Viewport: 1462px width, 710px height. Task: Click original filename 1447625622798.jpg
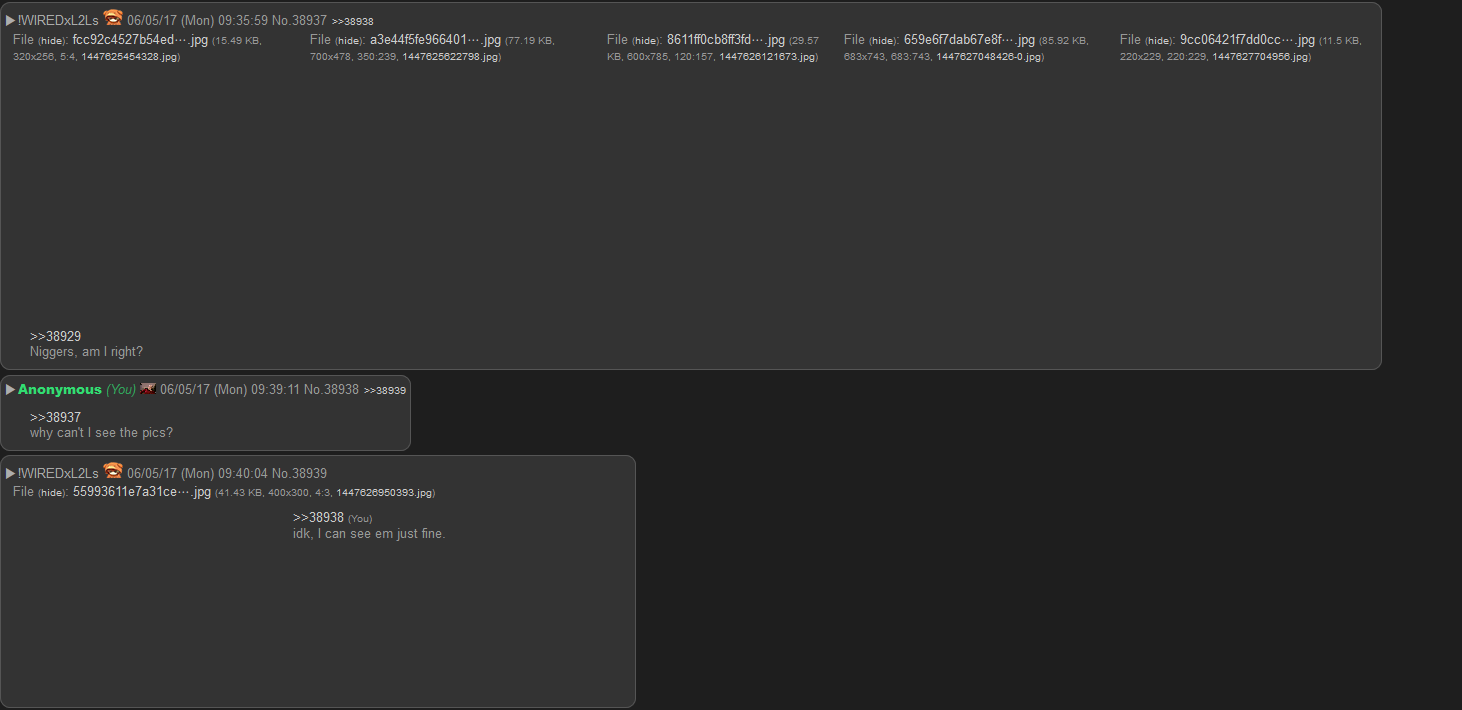(x=450, y=57)
